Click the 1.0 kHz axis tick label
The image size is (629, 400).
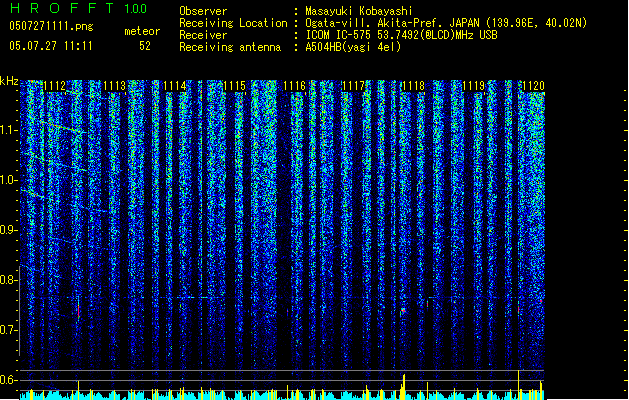9,180
